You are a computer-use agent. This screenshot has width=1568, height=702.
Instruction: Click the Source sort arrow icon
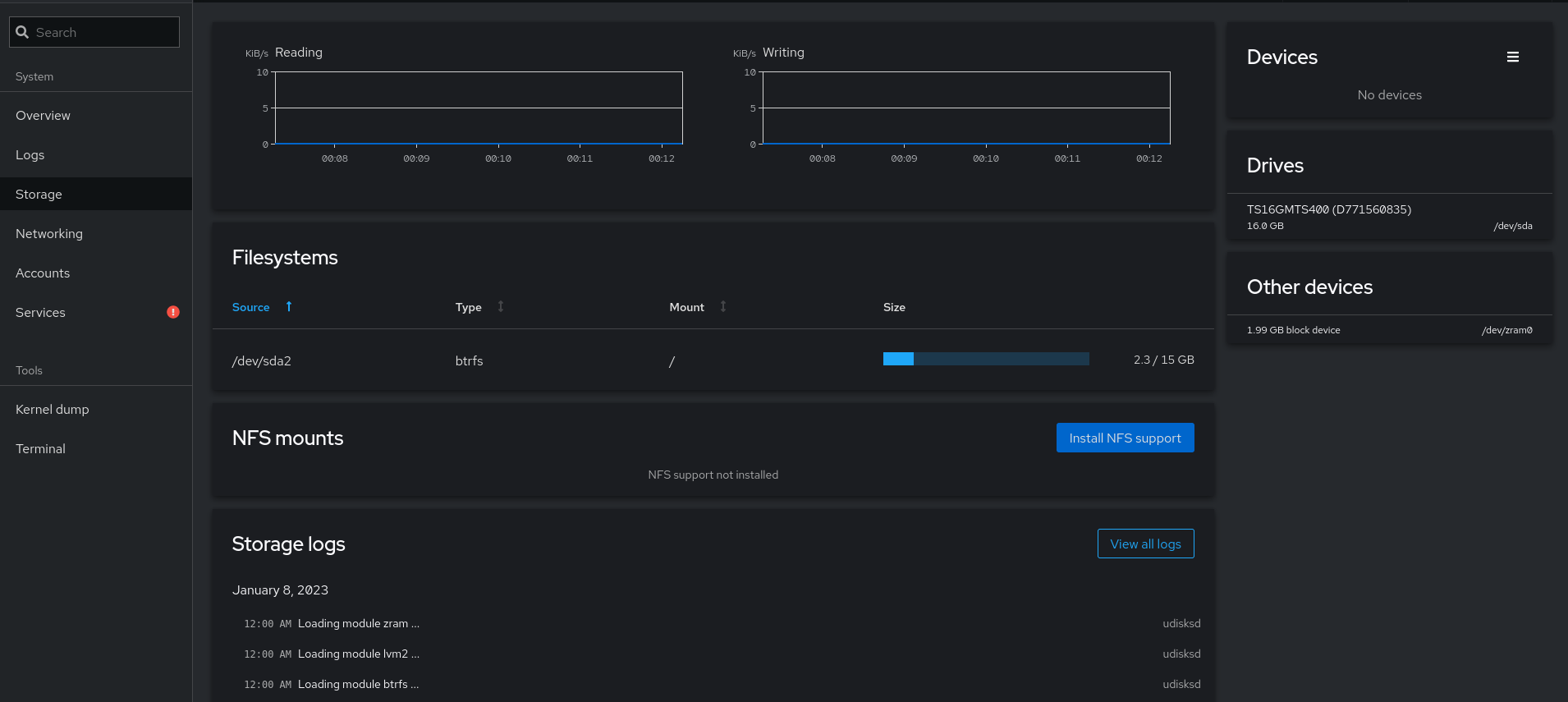(x=289, y=306)
